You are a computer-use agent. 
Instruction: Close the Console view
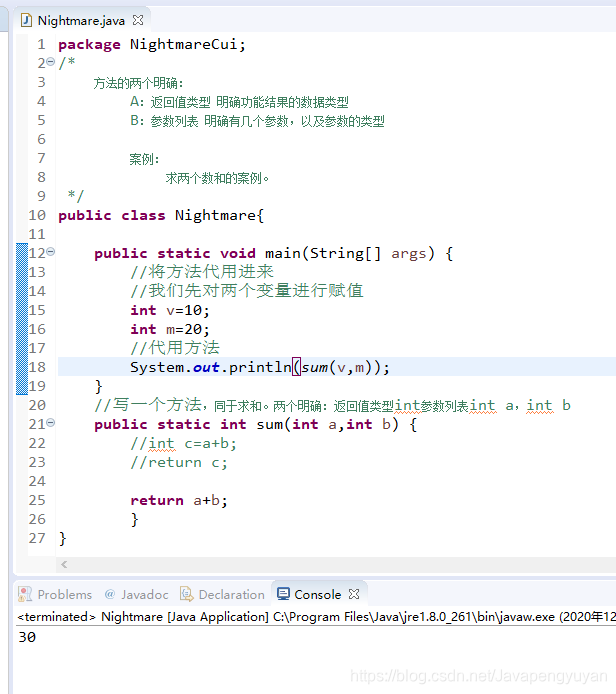click(x=354, y=594)
